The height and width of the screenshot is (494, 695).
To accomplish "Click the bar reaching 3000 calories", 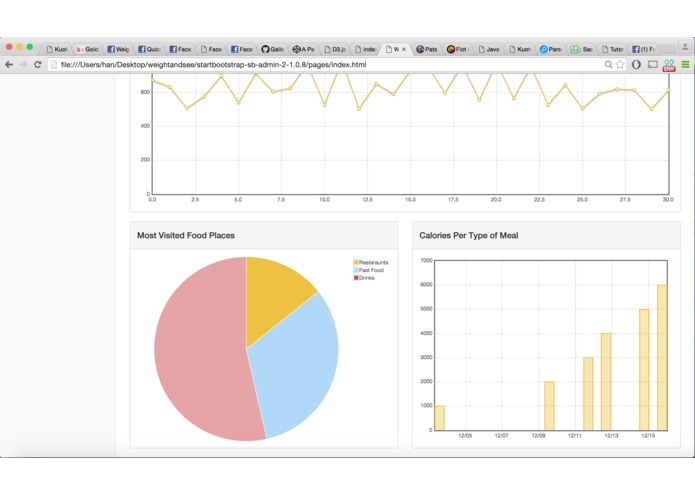I will click(588, 394).
